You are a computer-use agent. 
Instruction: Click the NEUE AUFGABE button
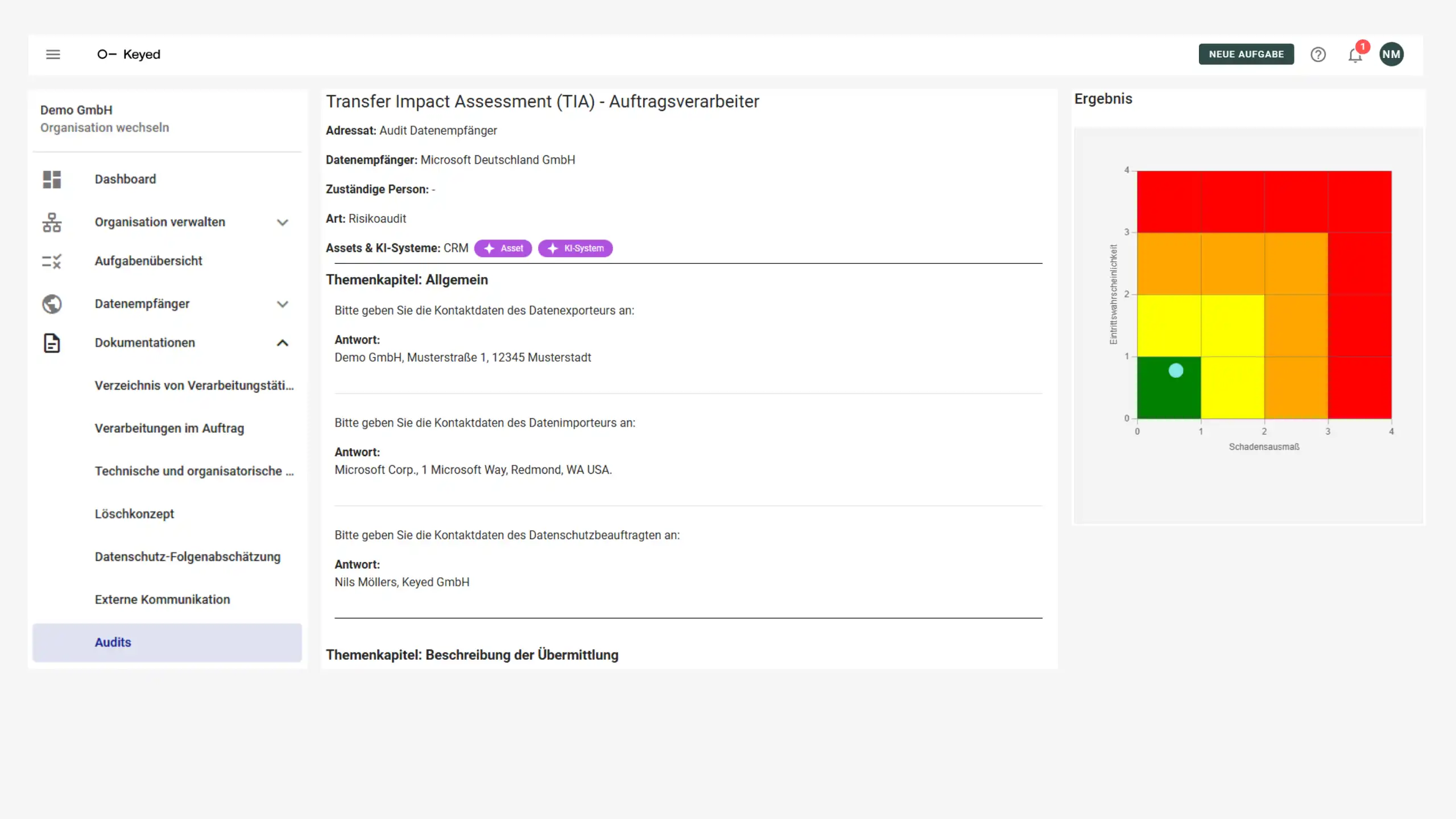coord(1246,55)
